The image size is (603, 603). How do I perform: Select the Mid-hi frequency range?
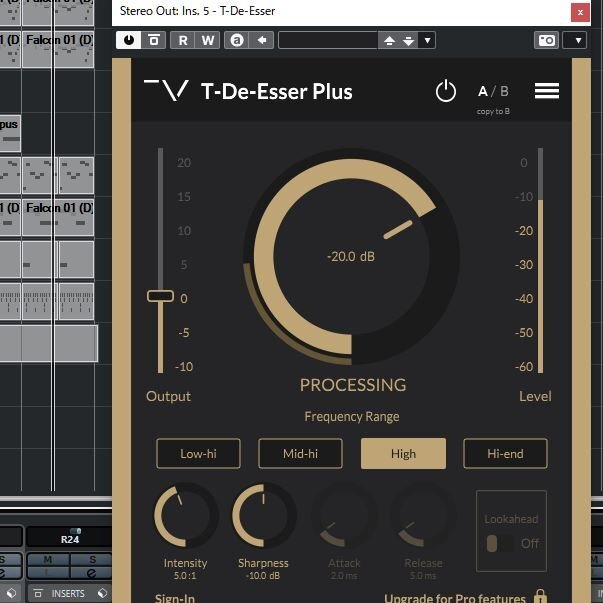[300, 454]
